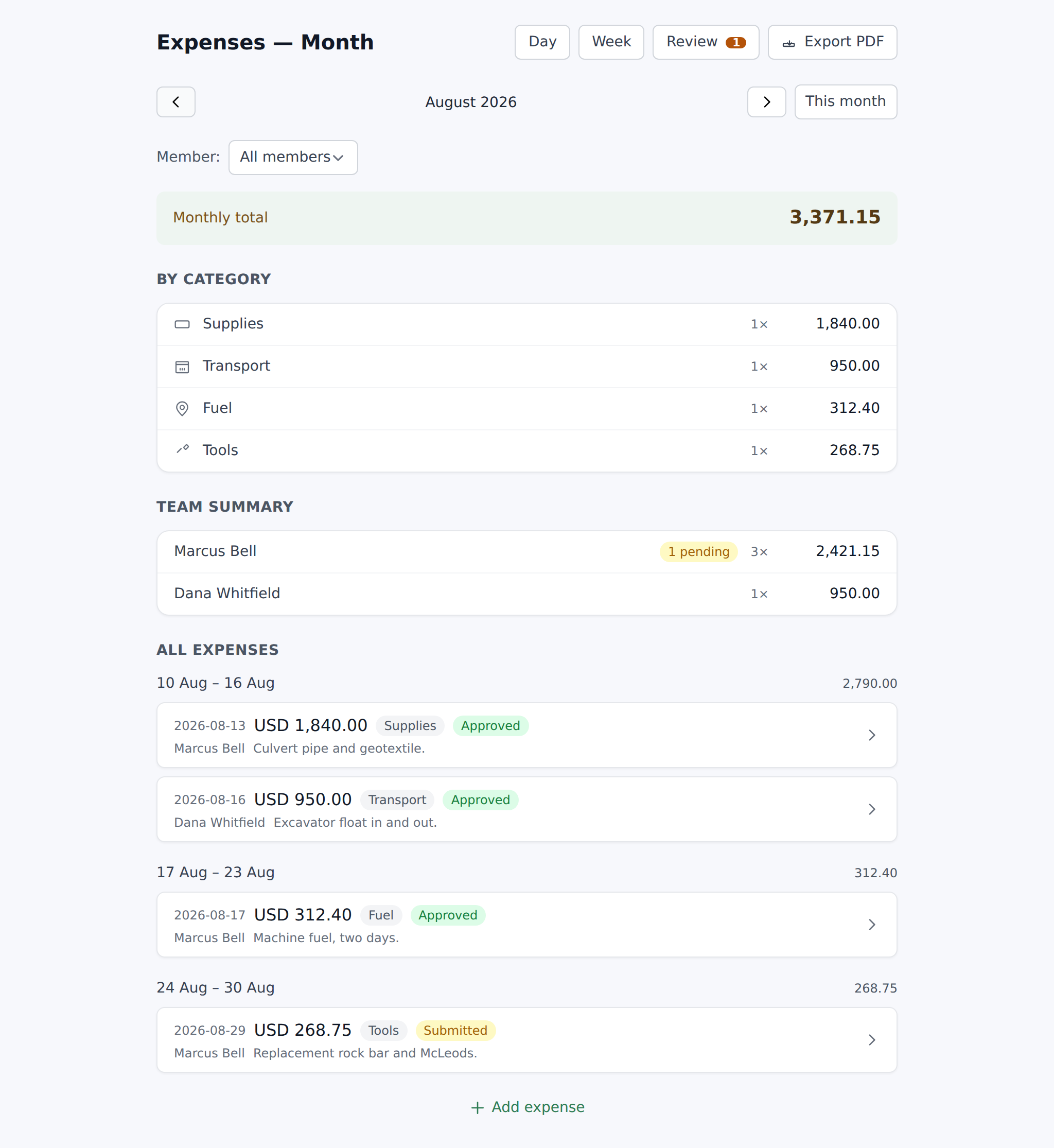Click the Fuel tag on the 2026-08-17 expense

(x=381, y=915)
